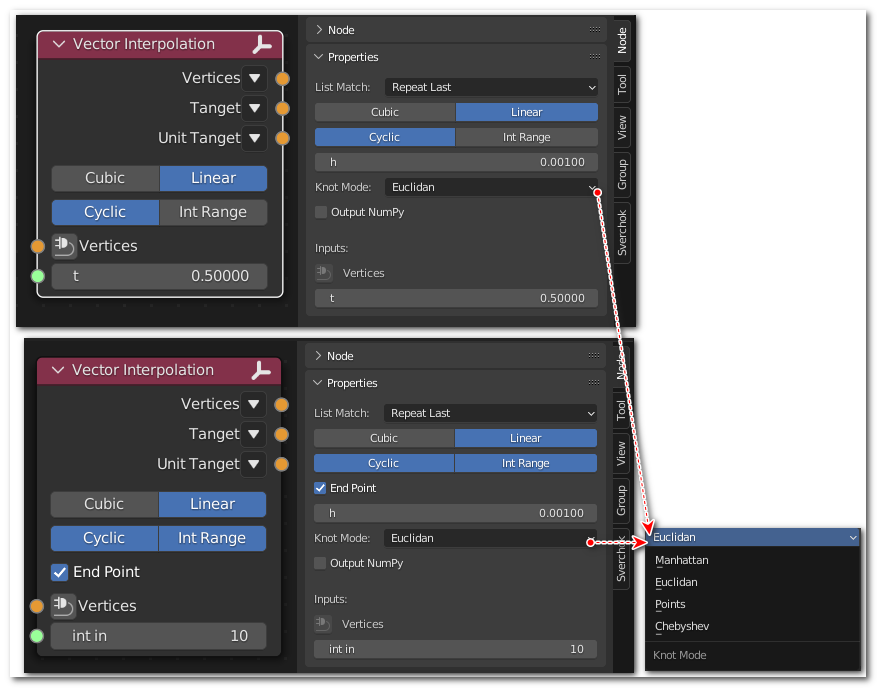877x688 pixels.
Task: Uncheck End Point in the lower Properties panel
Action: (320, 488)
